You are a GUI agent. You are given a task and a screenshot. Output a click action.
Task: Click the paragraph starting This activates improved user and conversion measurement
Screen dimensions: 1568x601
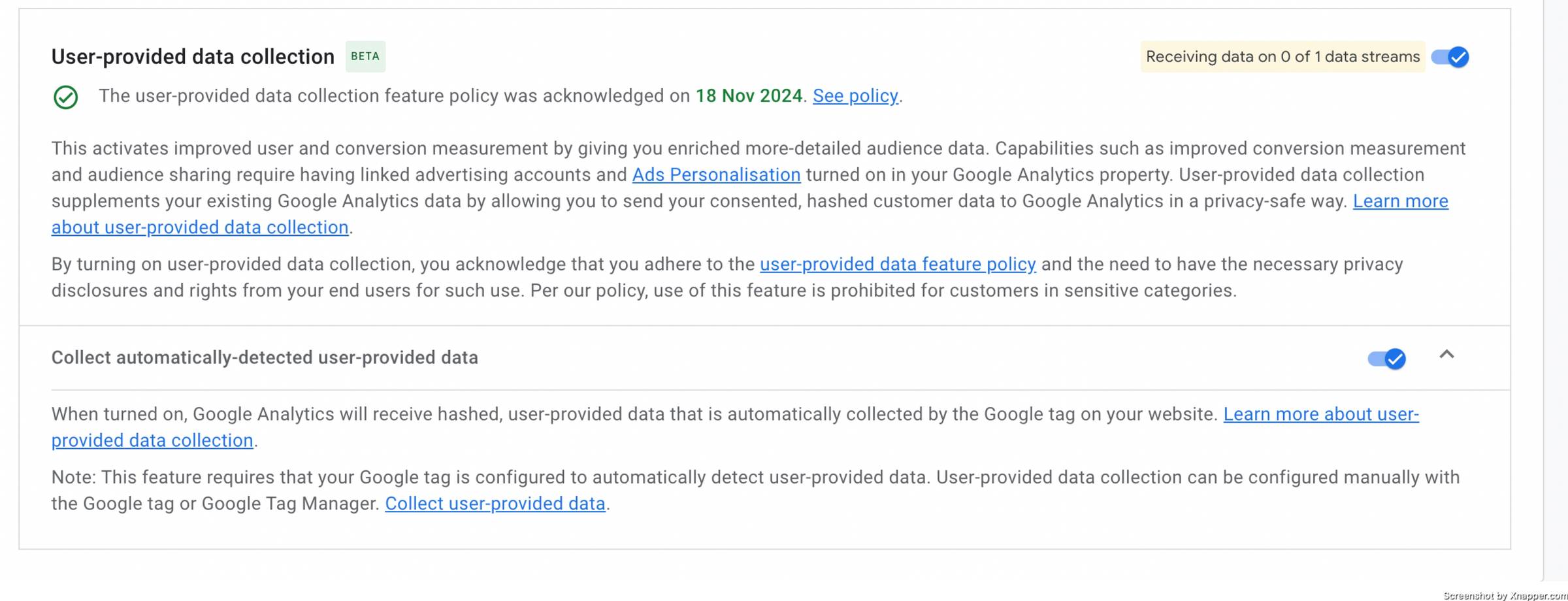pos(759,187)
